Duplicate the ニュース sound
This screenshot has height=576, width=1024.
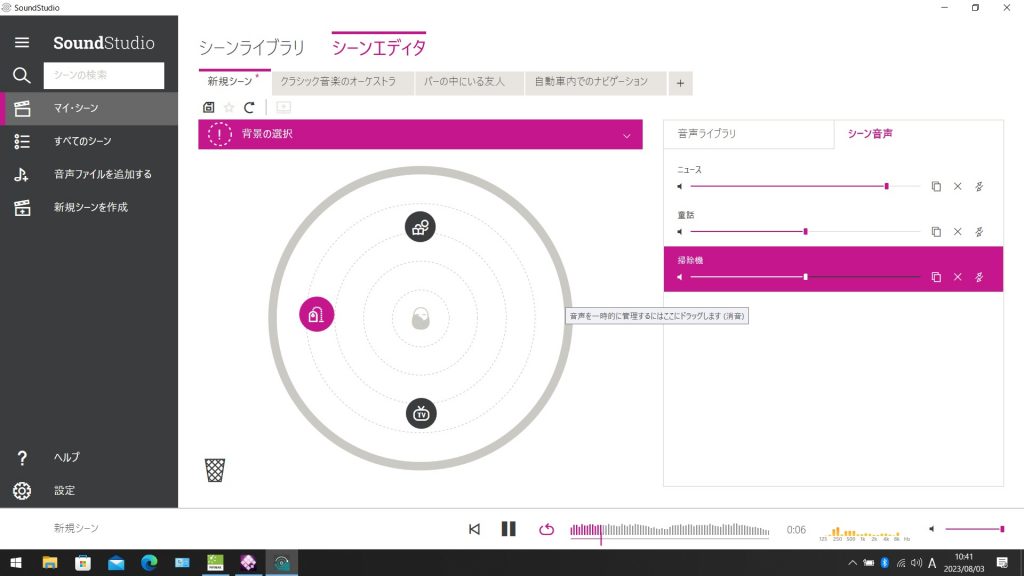pyautogui.click(x=936, y=186)
